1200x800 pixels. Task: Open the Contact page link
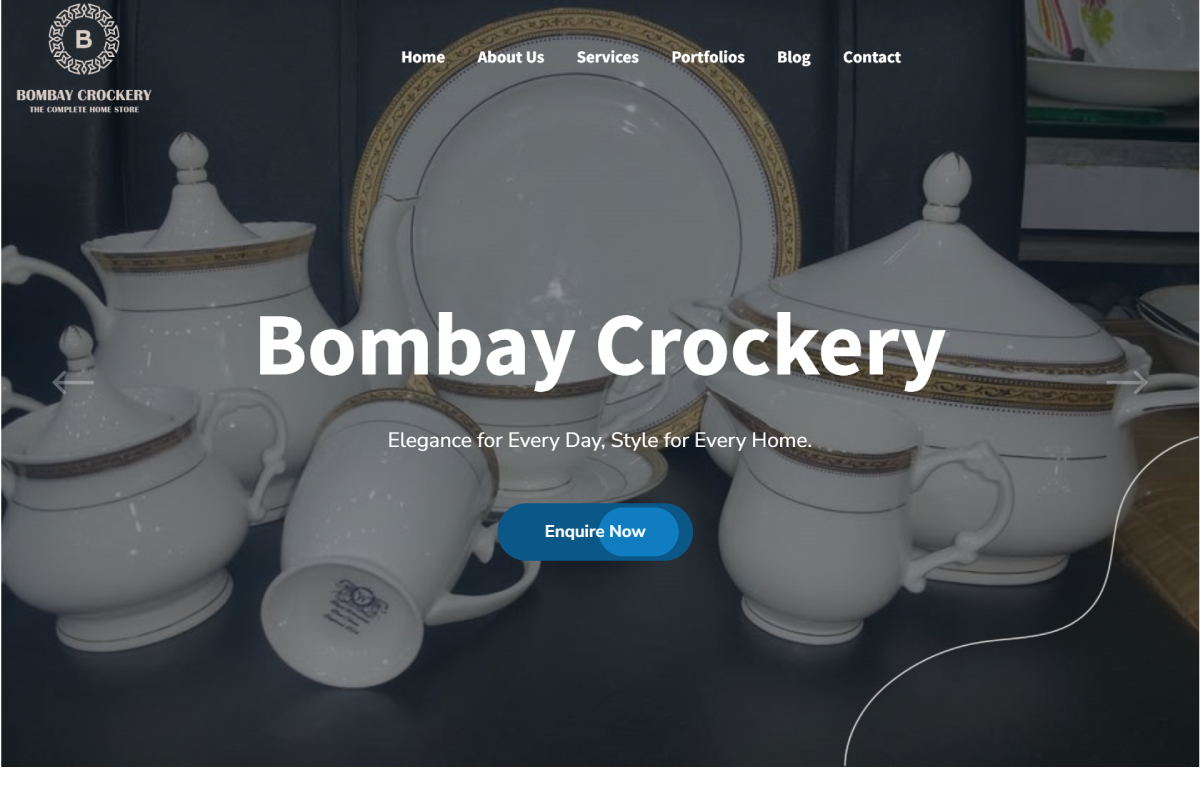(x=872, y=57)
